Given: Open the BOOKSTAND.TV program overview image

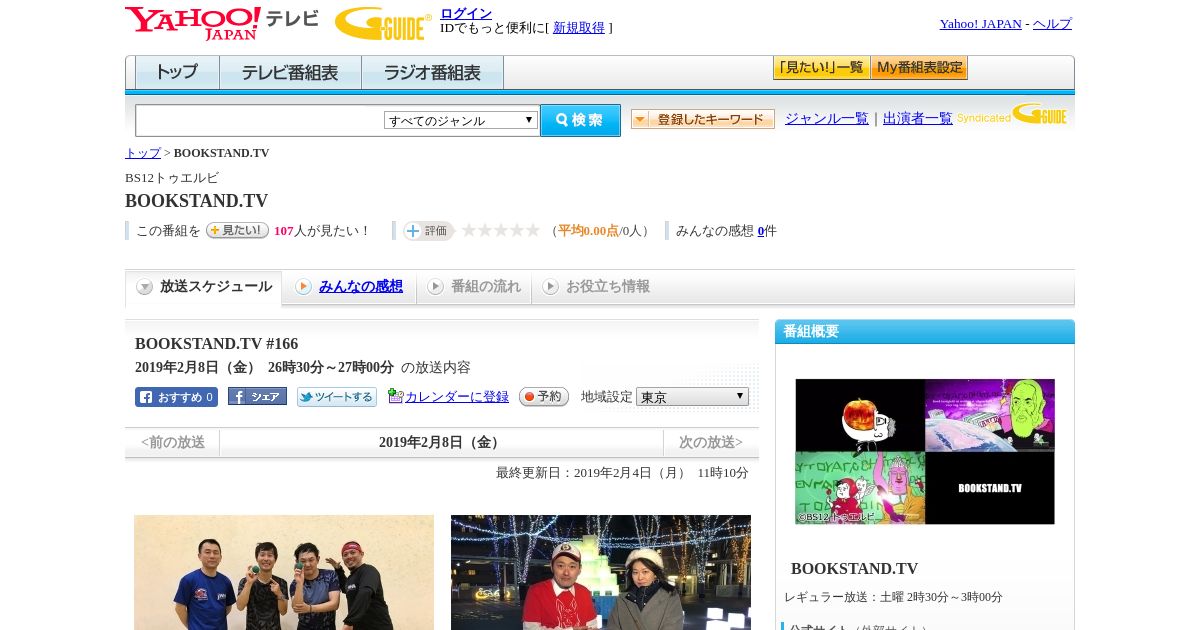Looking at the screenshot, I should click(x=925, y=451).
